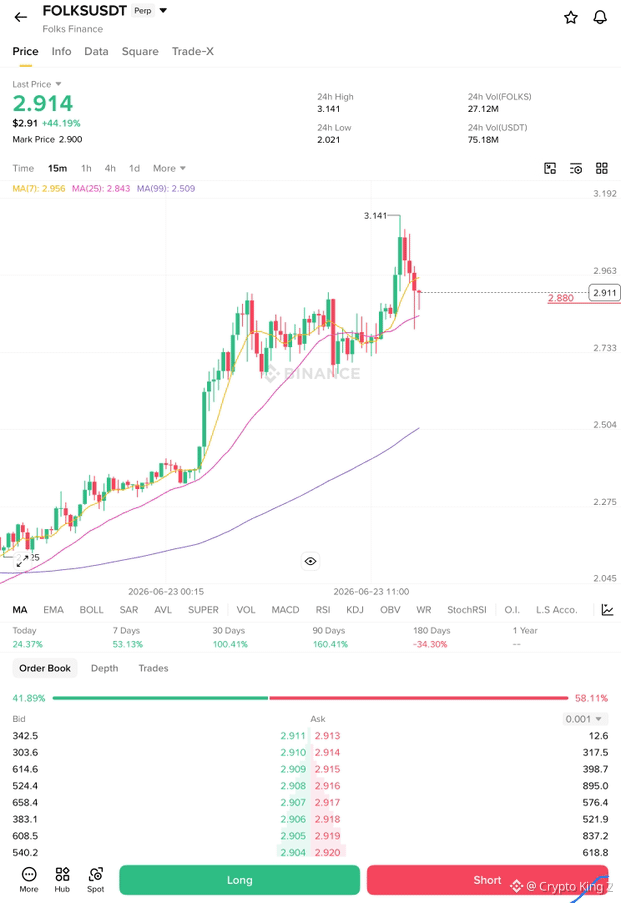
Task: Expand chart to fullscreen with arrows icon
Action: [22, 560]
